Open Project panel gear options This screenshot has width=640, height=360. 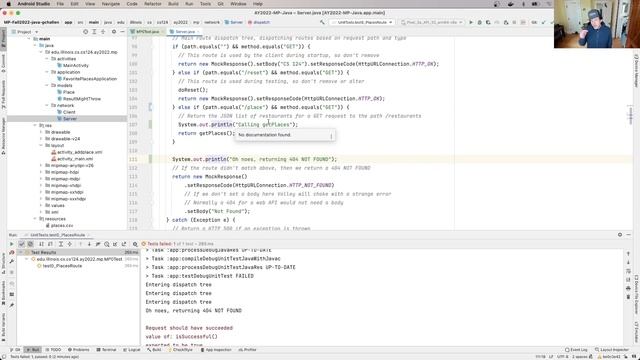pos(114,32)
